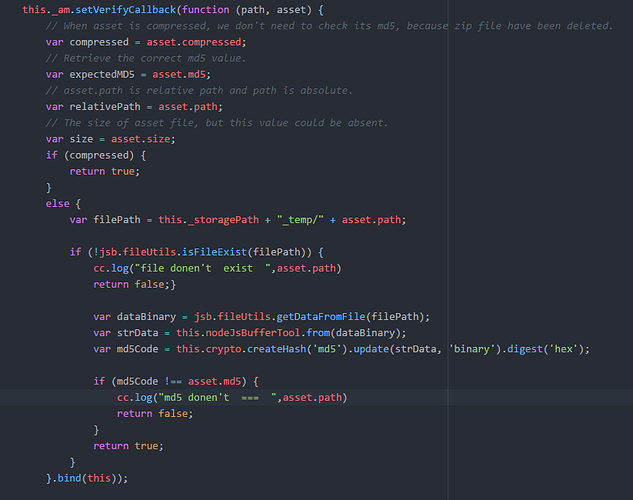
Task: Click the comment '// Retrieve the correct md5 value.'
Action: click(145, 58)
